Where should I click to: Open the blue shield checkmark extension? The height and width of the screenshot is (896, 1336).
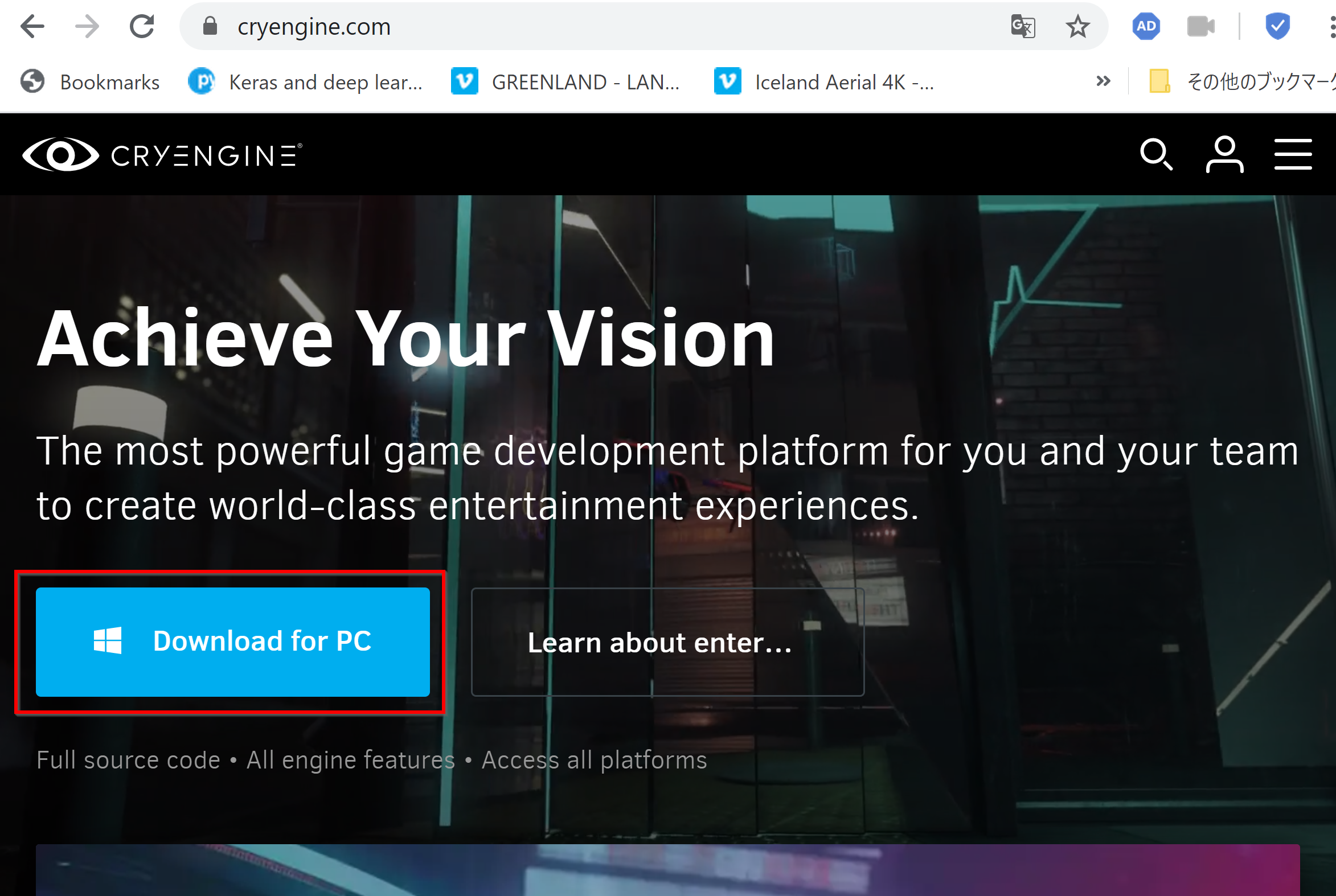(1277, 26)
